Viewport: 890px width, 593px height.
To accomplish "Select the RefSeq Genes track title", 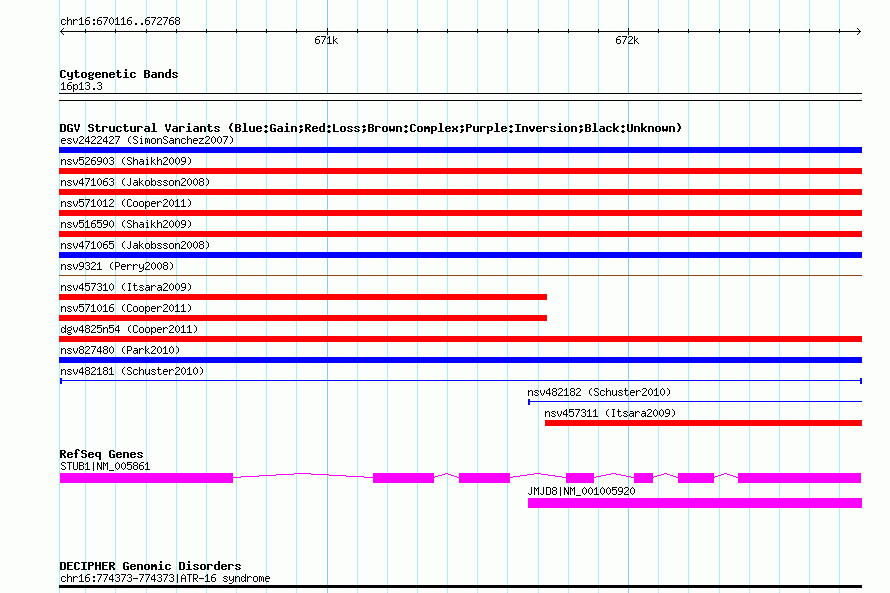I will (102, 454).
